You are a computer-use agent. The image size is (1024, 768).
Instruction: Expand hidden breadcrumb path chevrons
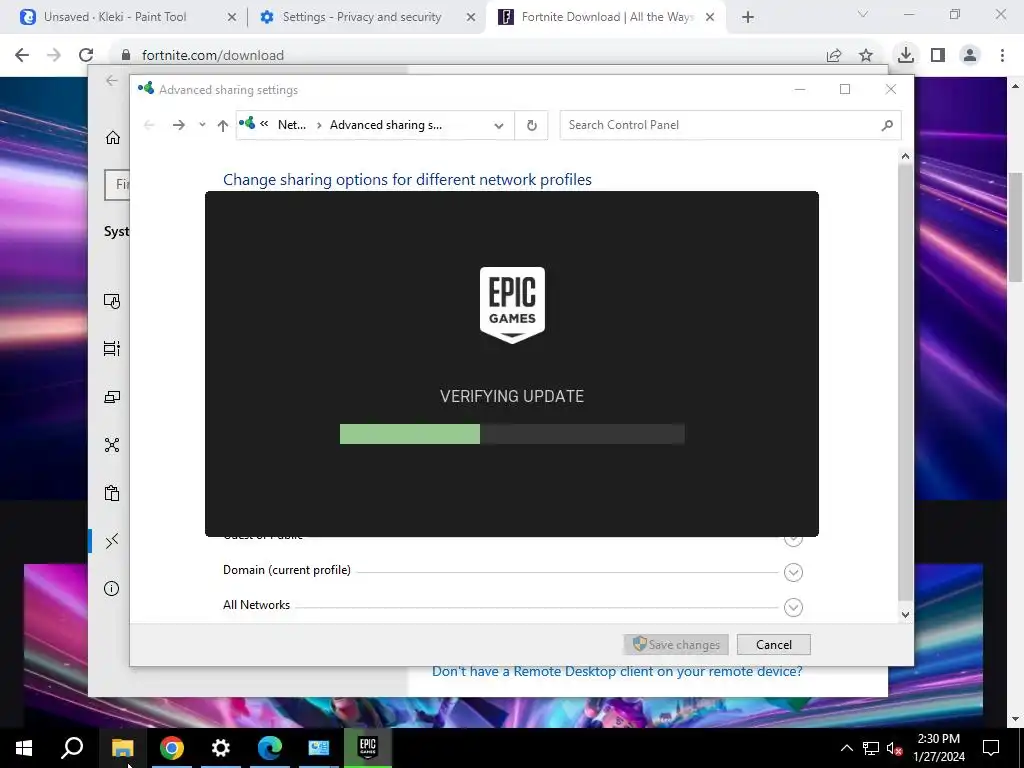coord(264,123)
